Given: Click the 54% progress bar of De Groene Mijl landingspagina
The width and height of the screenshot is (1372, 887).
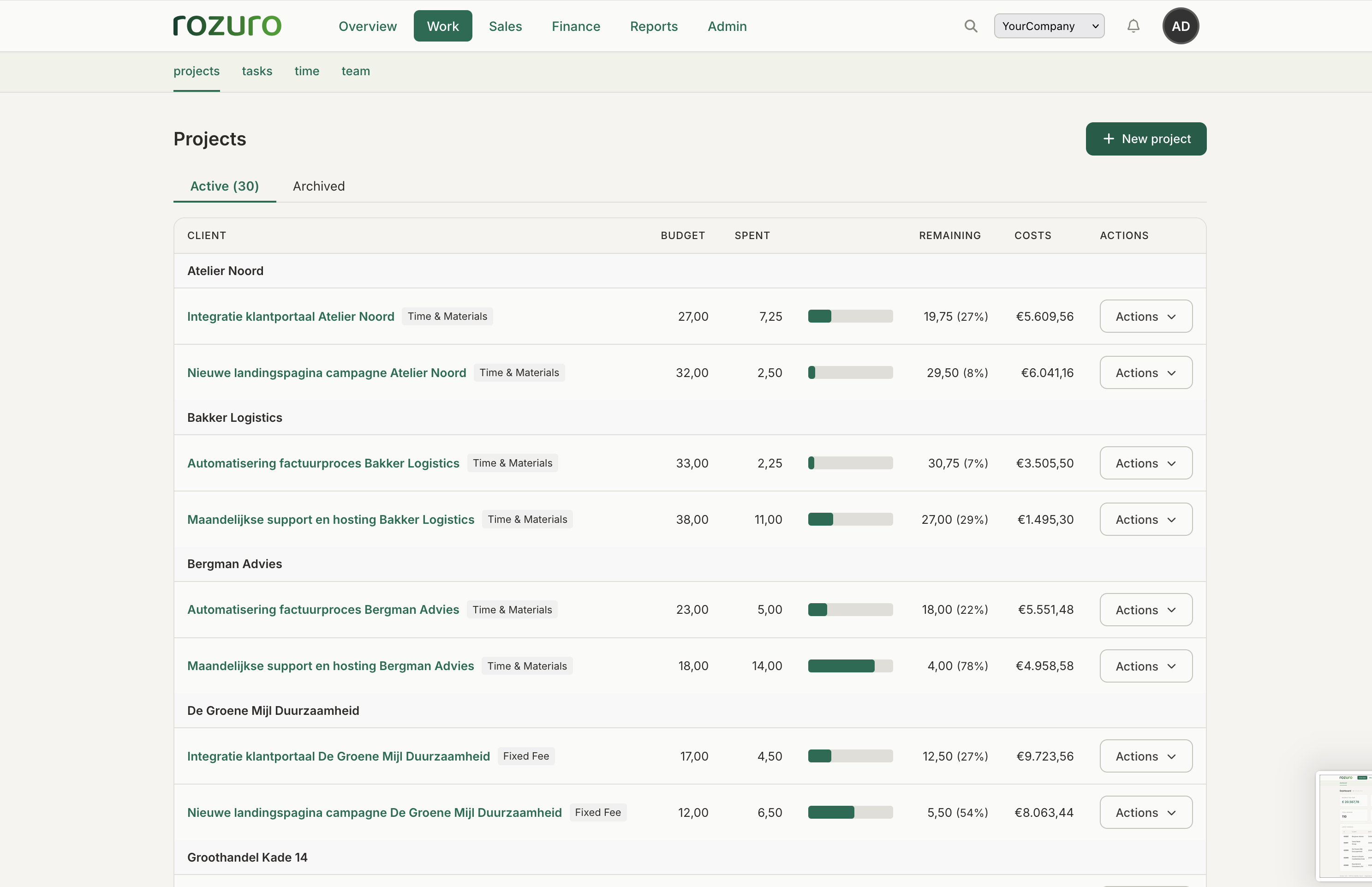Looking at the screenshot, I should tap(850, 812).
